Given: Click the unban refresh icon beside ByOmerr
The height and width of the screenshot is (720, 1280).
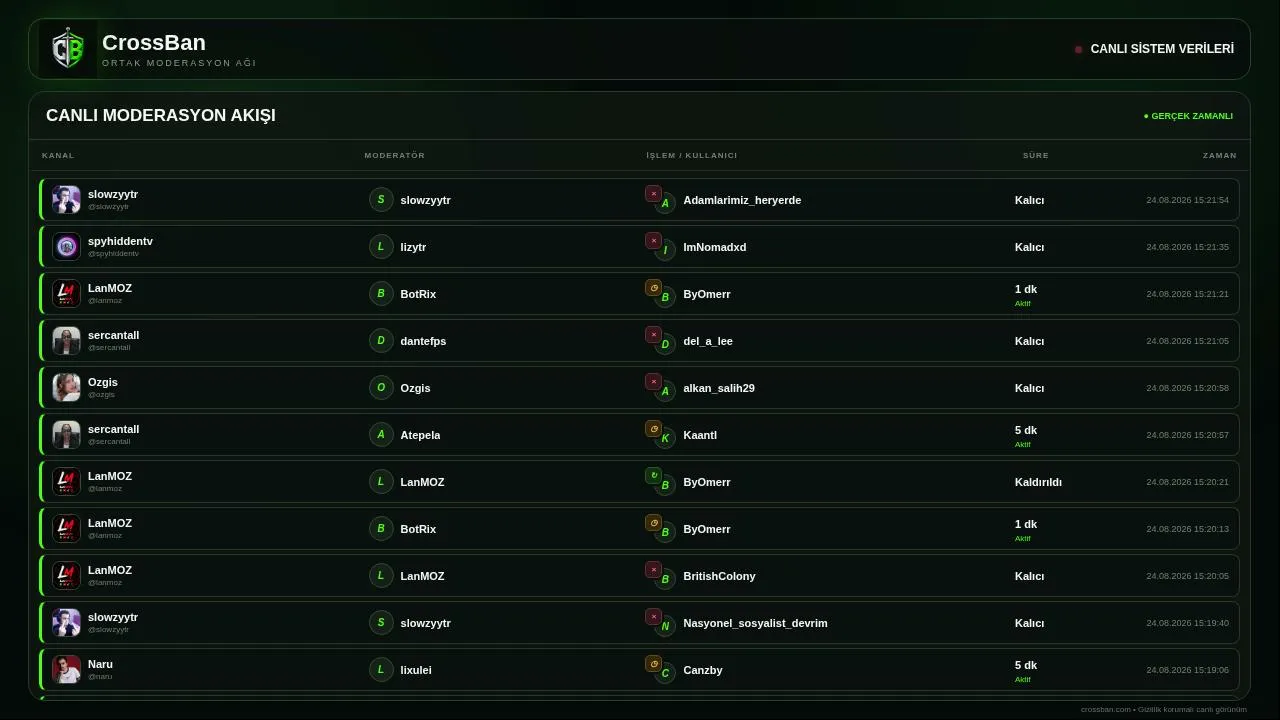Looking at the screenshot, I should coord(653,476).
